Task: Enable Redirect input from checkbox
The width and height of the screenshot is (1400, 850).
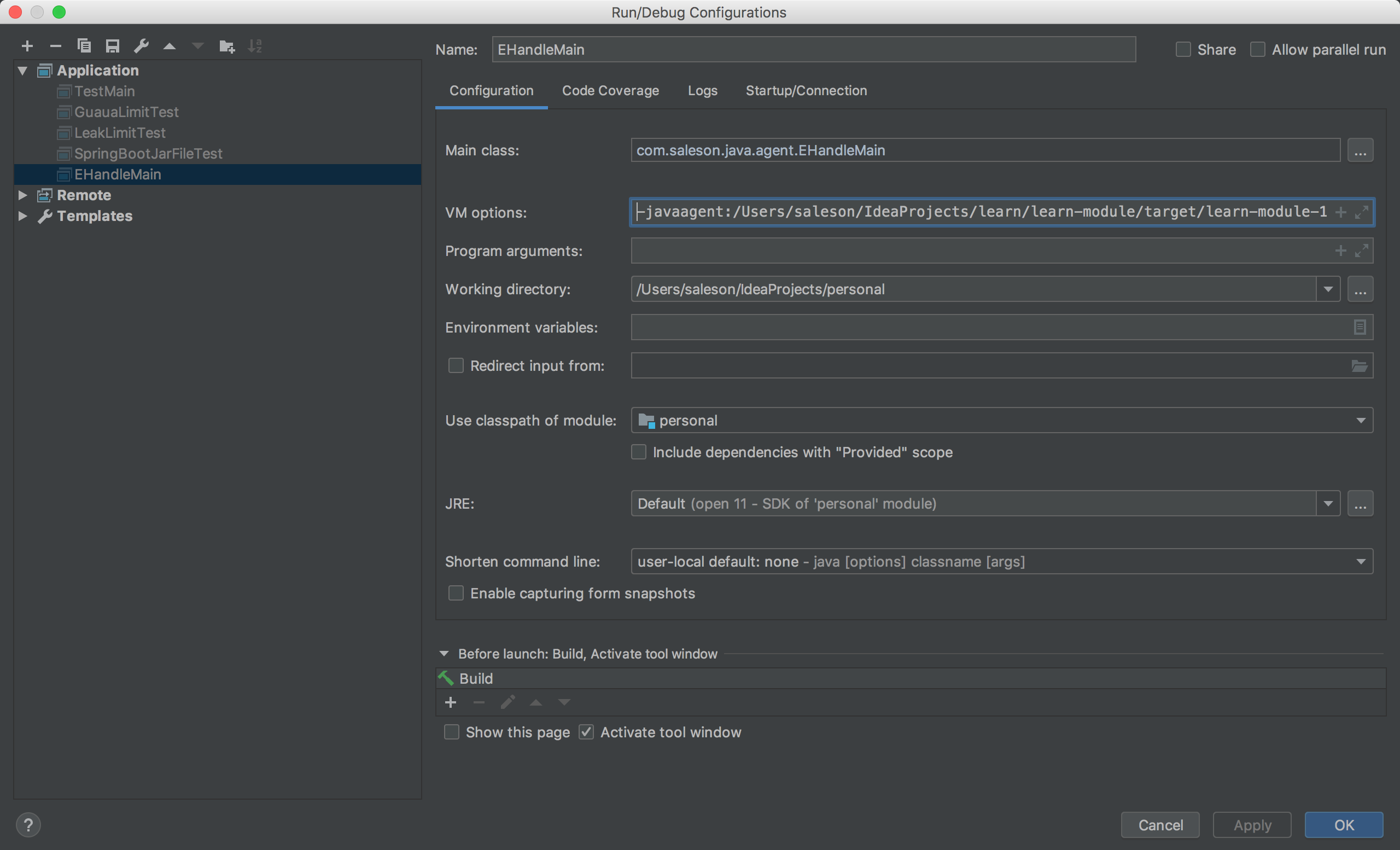Action: pos(456,365)
